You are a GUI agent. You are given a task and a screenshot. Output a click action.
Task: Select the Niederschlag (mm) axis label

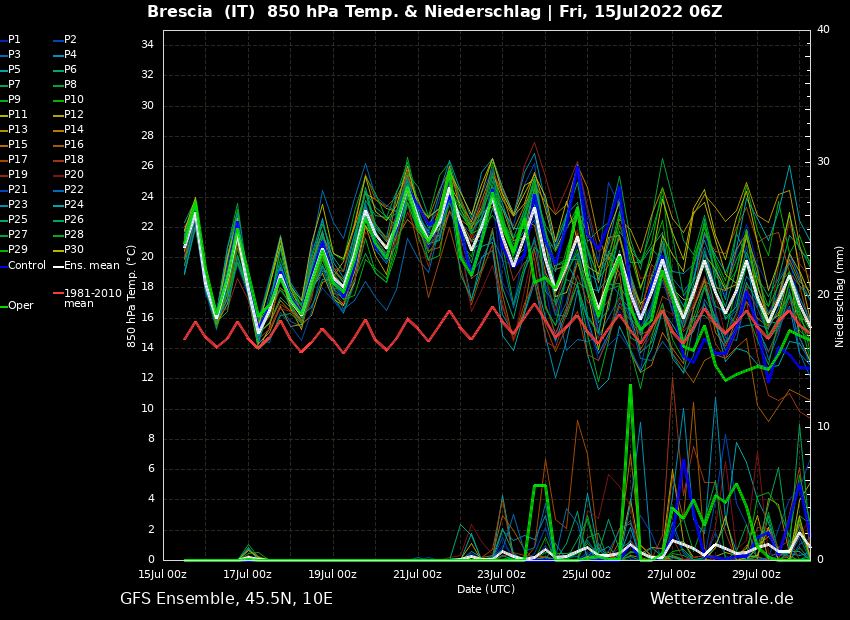(839, 297)
